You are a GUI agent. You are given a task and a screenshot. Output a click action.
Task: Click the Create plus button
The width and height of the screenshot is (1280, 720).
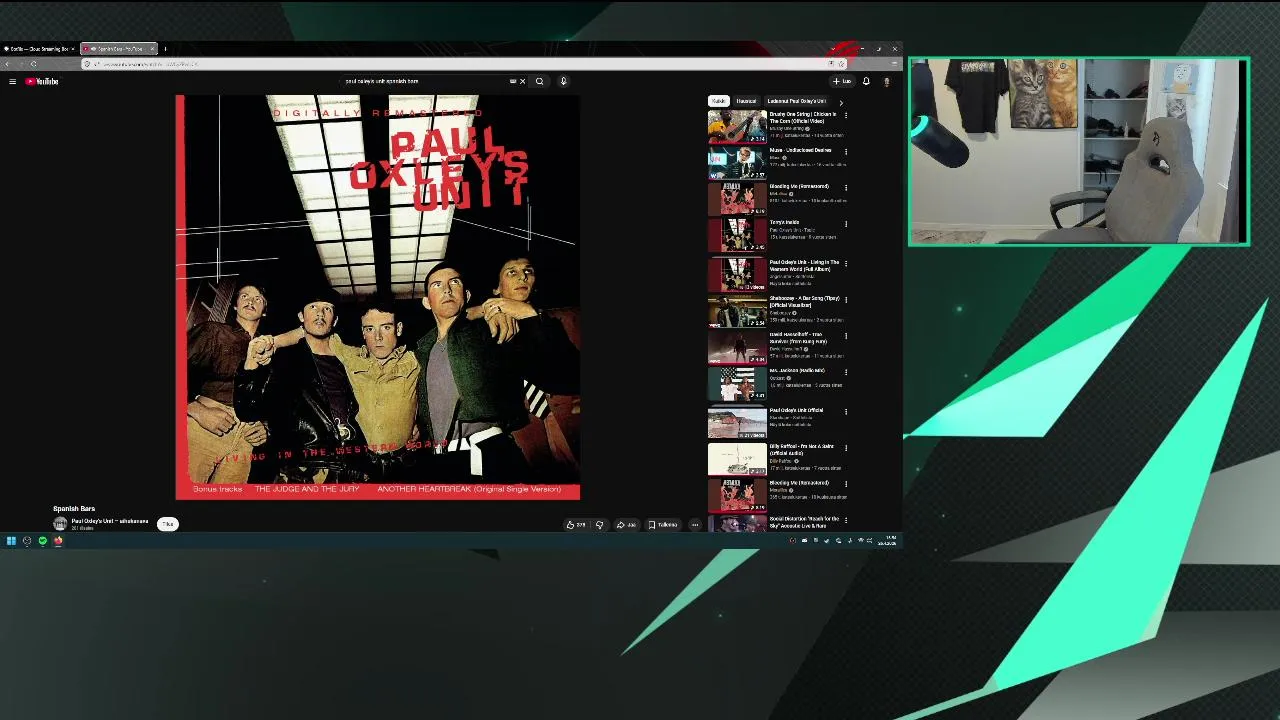tap(842, 81)
